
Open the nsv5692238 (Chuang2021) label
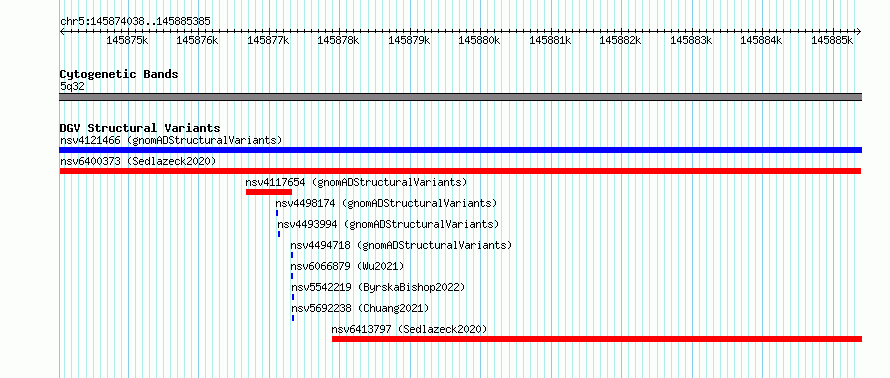point(360,308)
